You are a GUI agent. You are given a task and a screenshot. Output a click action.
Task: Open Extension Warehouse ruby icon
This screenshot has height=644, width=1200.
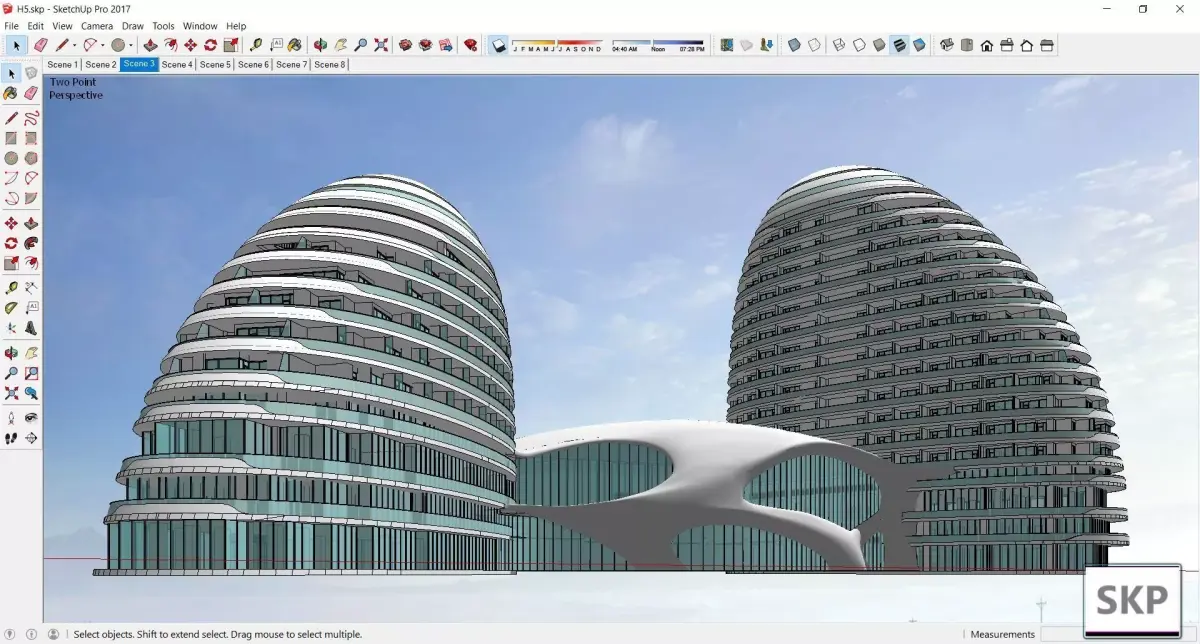click(x=470, y=45)
